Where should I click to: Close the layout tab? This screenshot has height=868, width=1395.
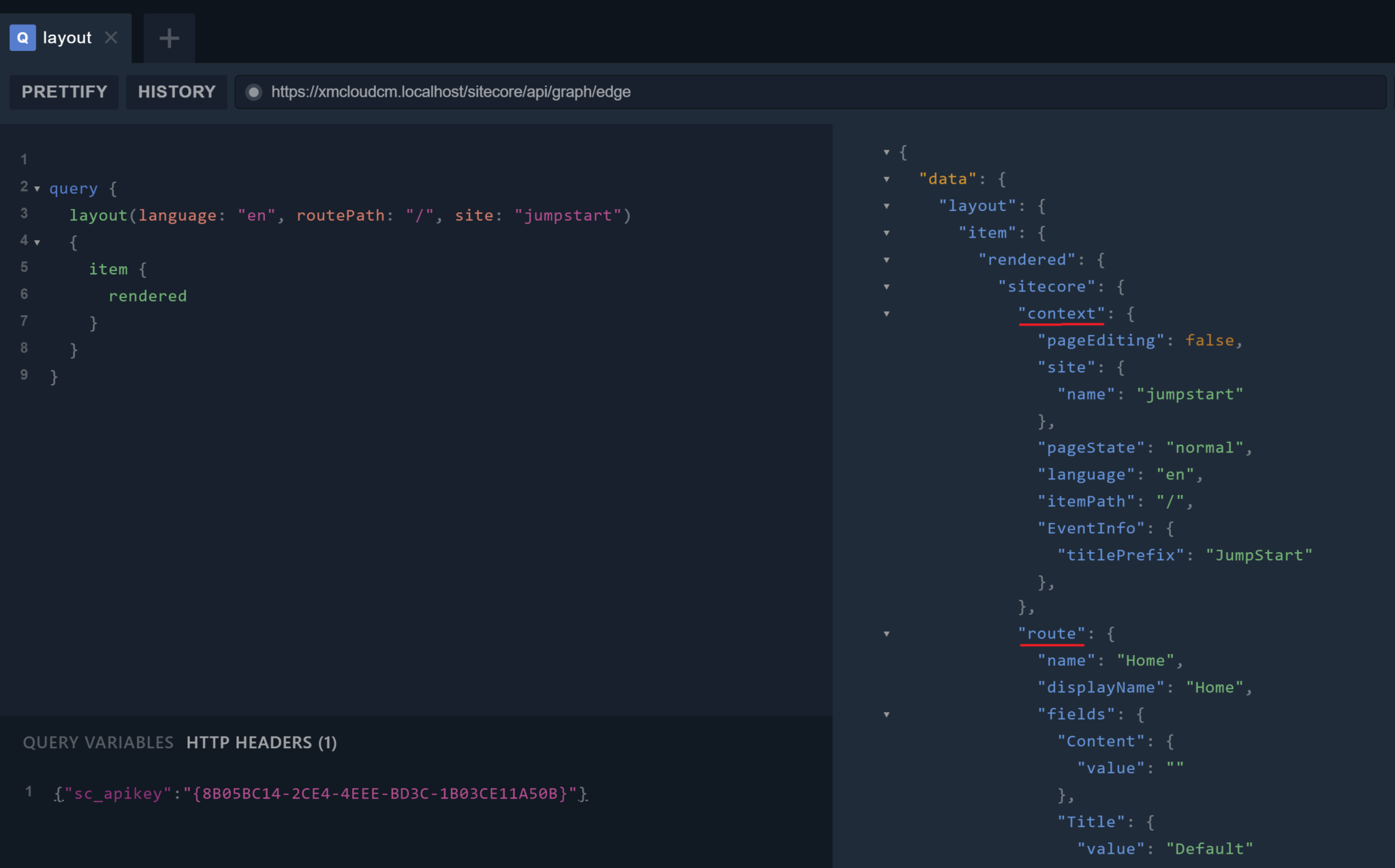point(112,37)
